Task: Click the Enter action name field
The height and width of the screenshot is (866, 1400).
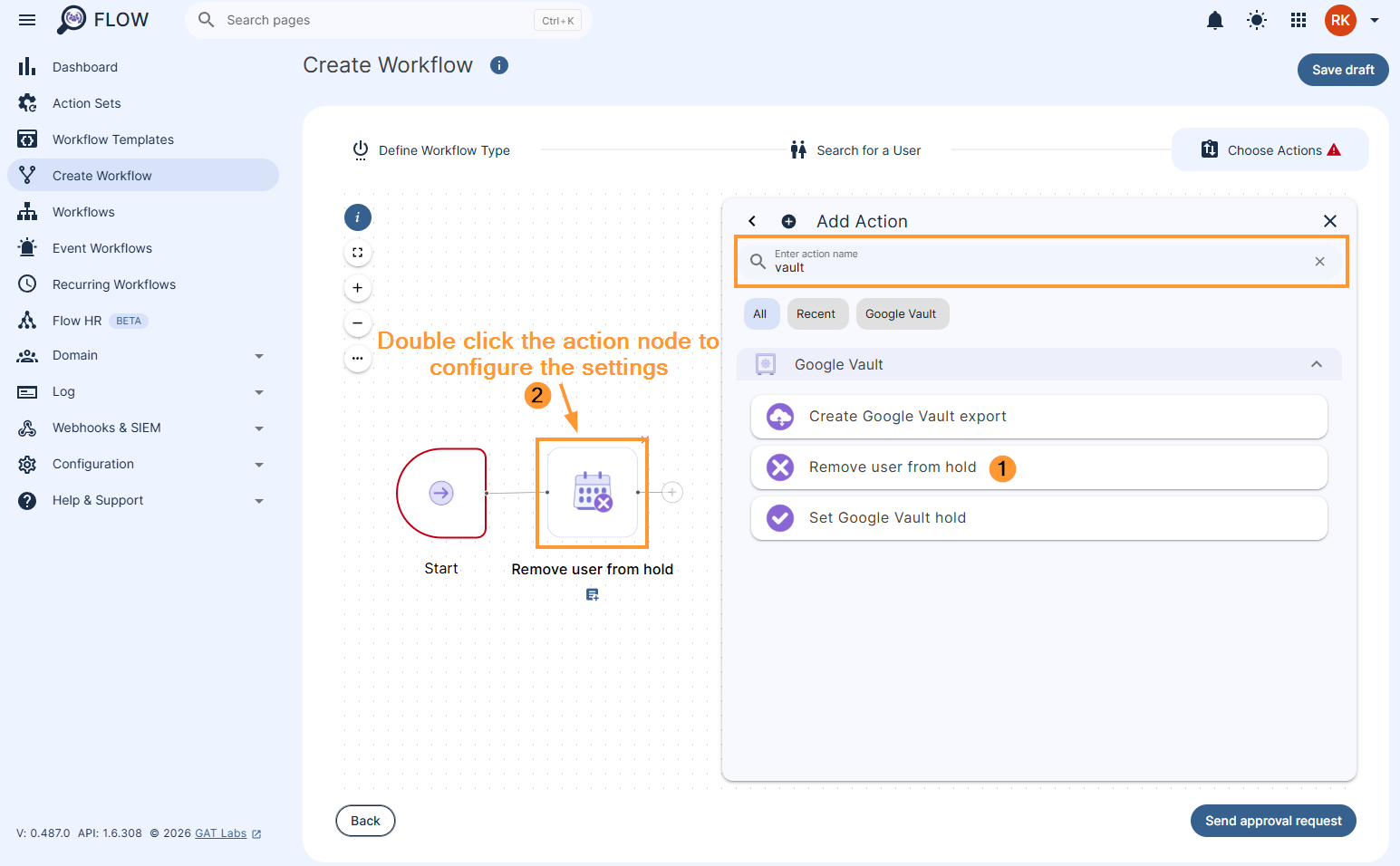Action: [x=1040, y=262]
